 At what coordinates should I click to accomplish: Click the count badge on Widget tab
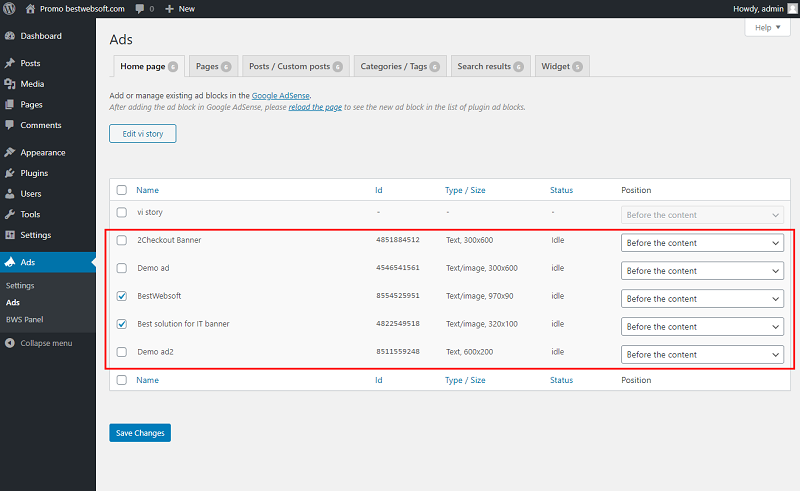[x=578, y=67]
